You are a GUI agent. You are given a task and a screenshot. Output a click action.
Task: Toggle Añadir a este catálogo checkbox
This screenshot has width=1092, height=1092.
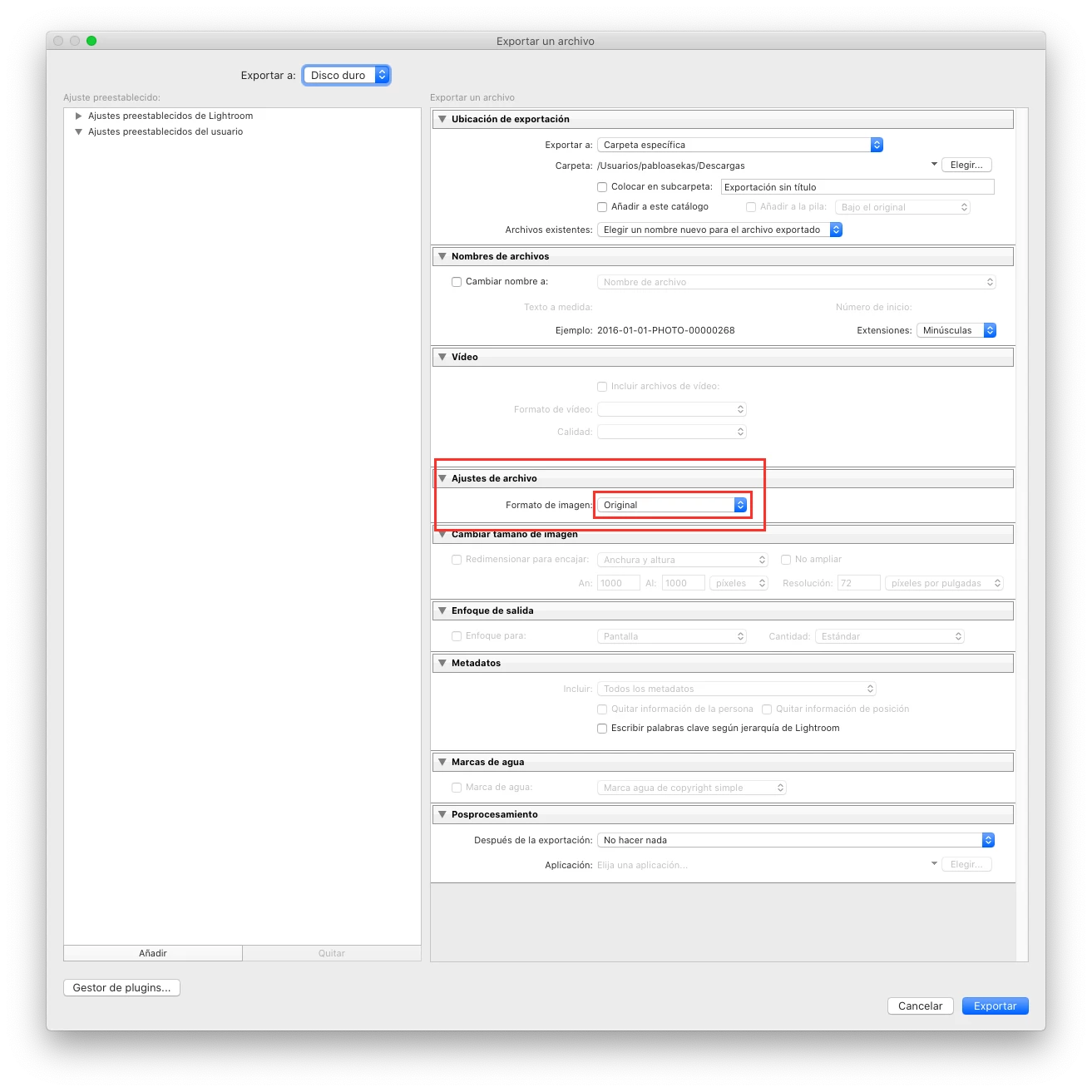coord(602,207)
